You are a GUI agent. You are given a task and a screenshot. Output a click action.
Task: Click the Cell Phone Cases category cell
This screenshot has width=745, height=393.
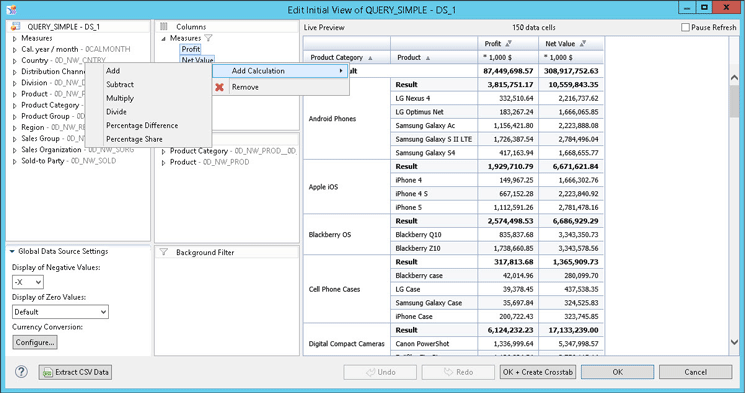(346, 289)
